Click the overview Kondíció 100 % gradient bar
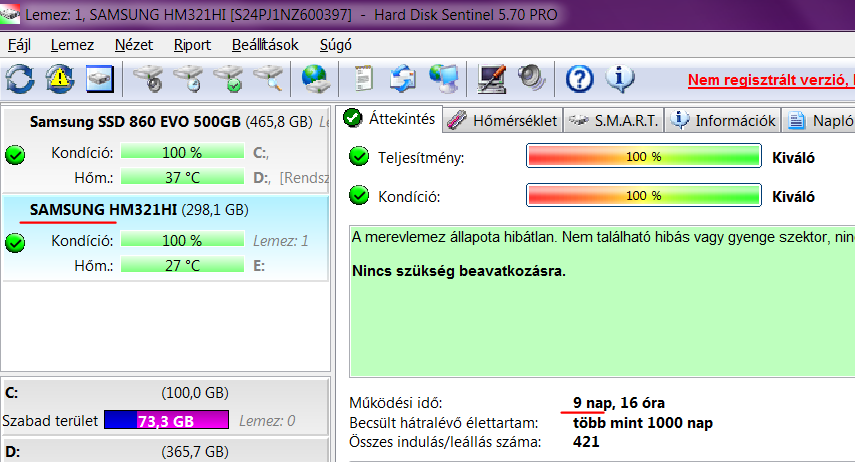Image resolution: width=855 pixels, height=462 pixels. click(643, 195)
